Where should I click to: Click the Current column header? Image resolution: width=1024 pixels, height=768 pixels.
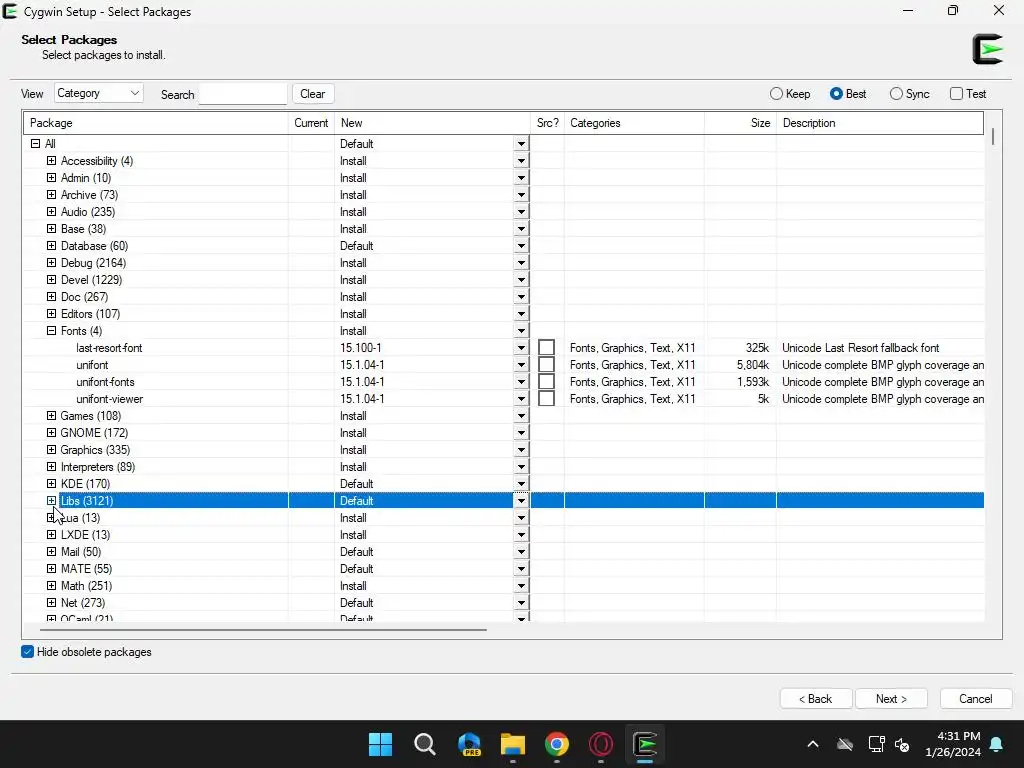312,123
